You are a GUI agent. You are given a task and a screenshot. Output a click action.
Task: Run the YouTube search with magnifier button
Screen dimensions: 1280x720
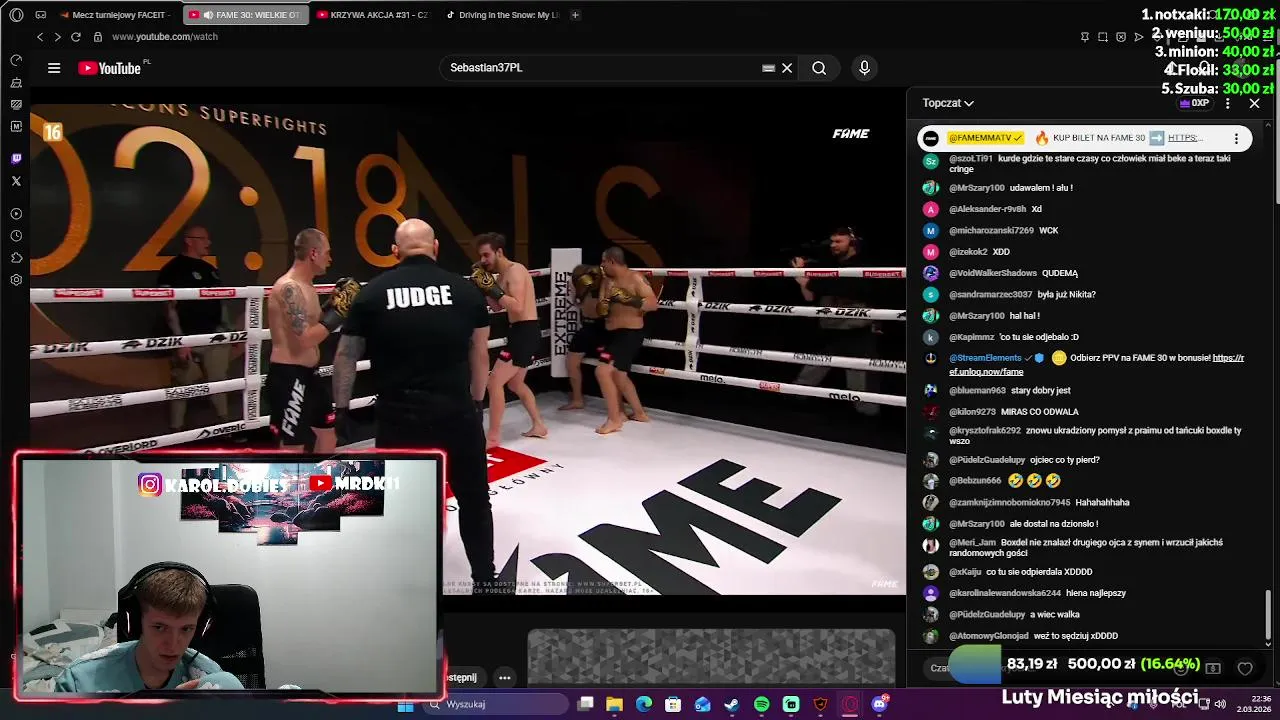point(819,68)
